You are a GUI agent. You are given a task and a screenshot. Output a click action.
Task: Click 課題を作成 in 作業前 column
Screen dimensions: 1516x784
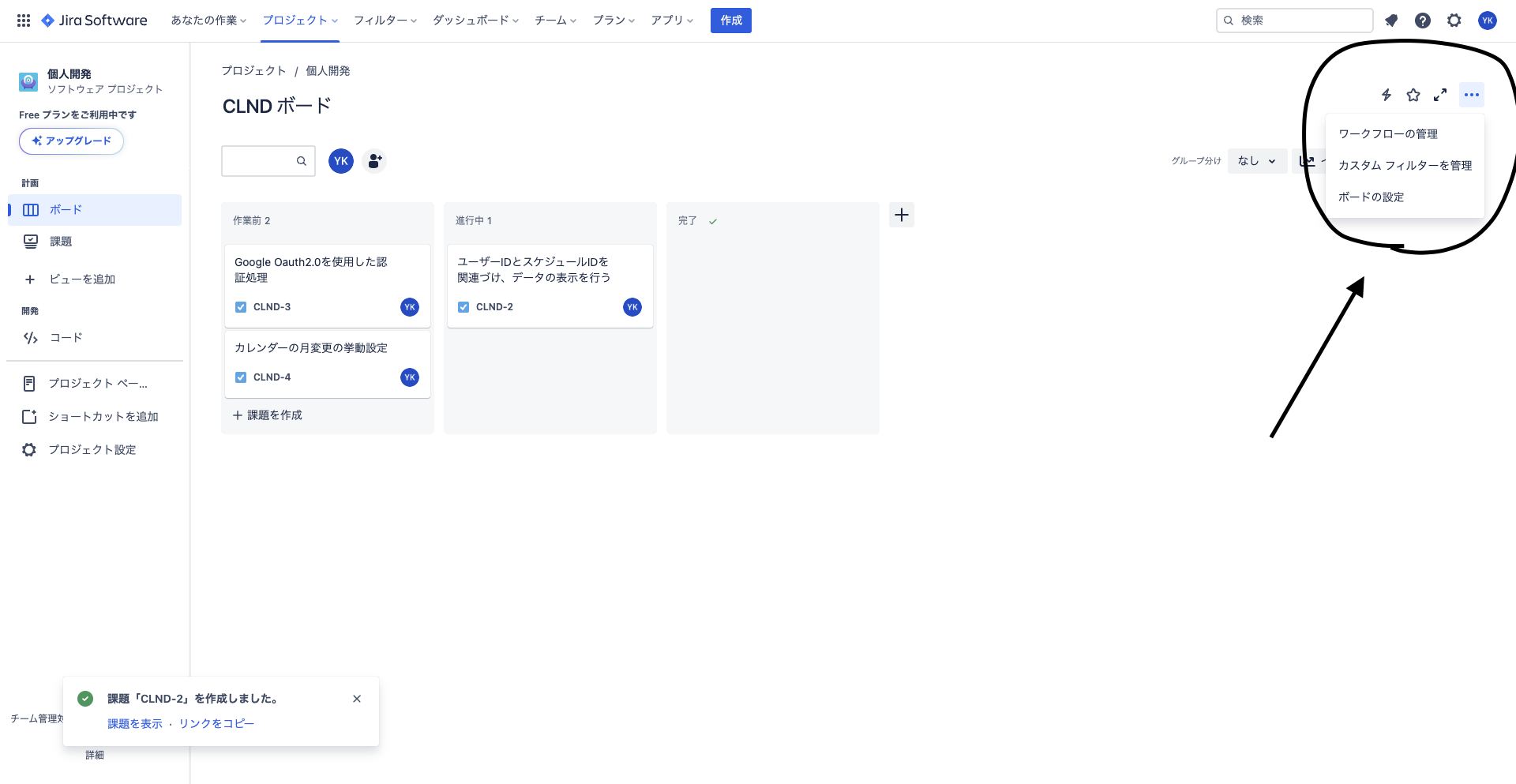pyautogui.click(x=268, y=415)
